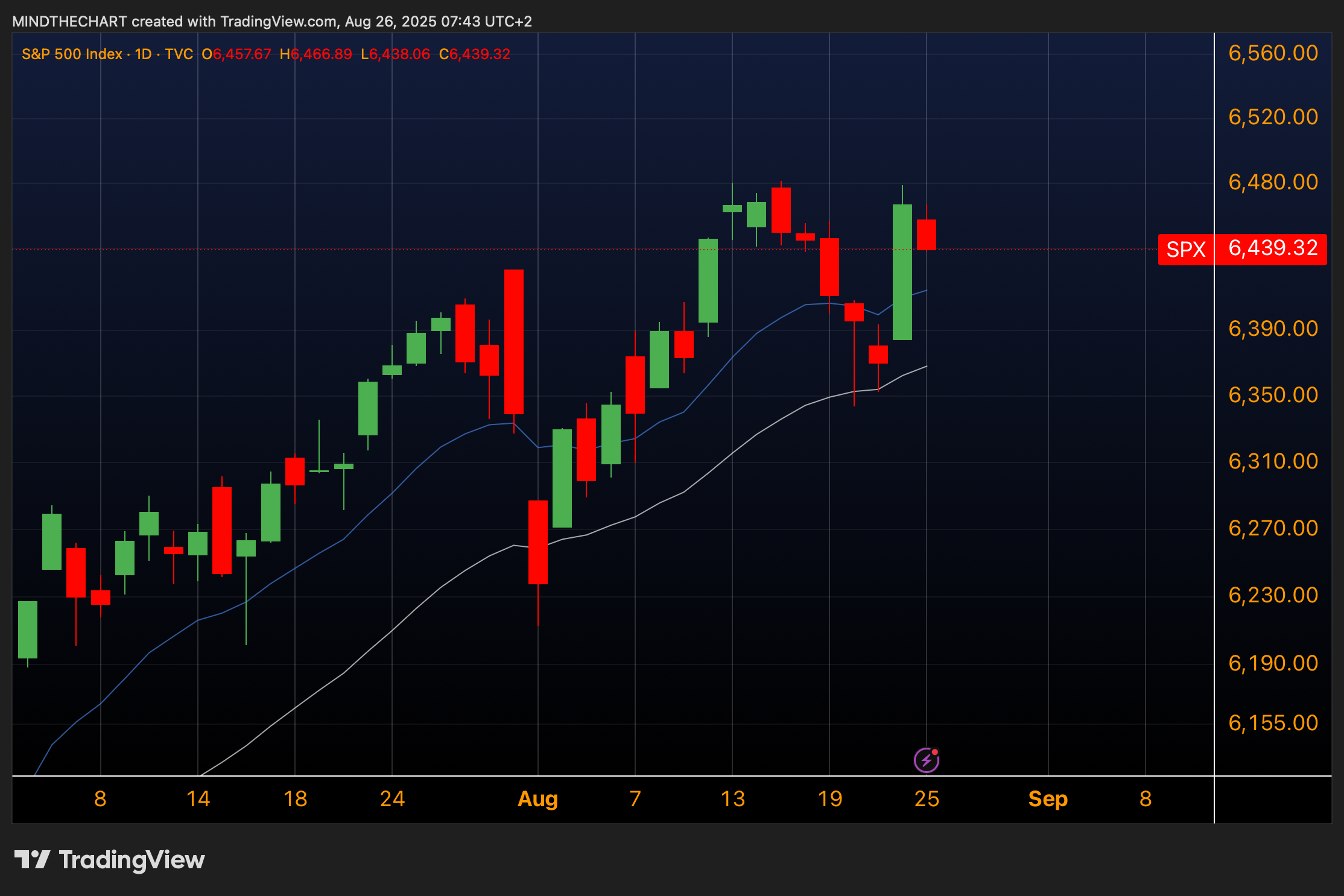Click the 6,155.00 price axis label

click(x=1273, y=722)
